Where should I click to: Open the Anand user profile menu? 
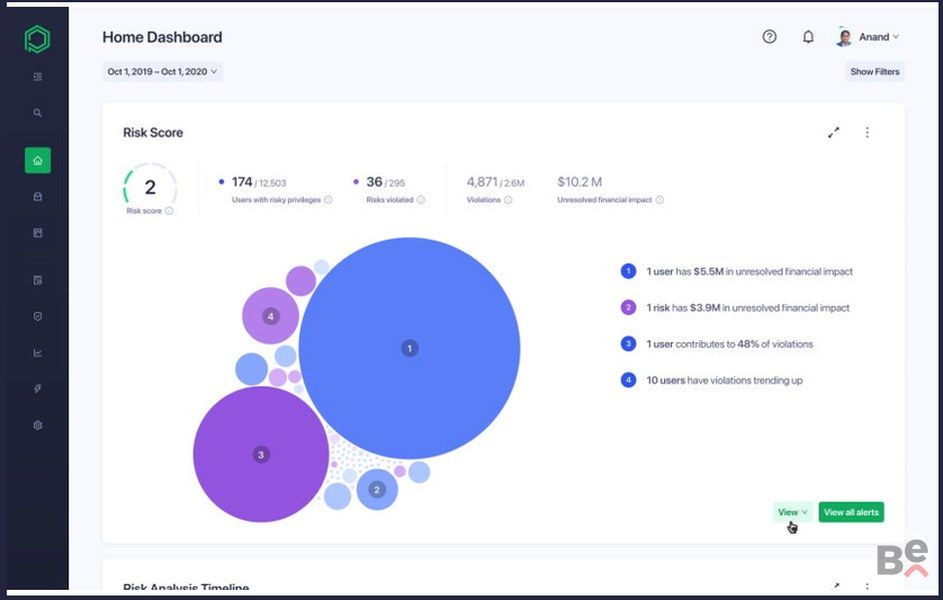[x=868, y=37]
